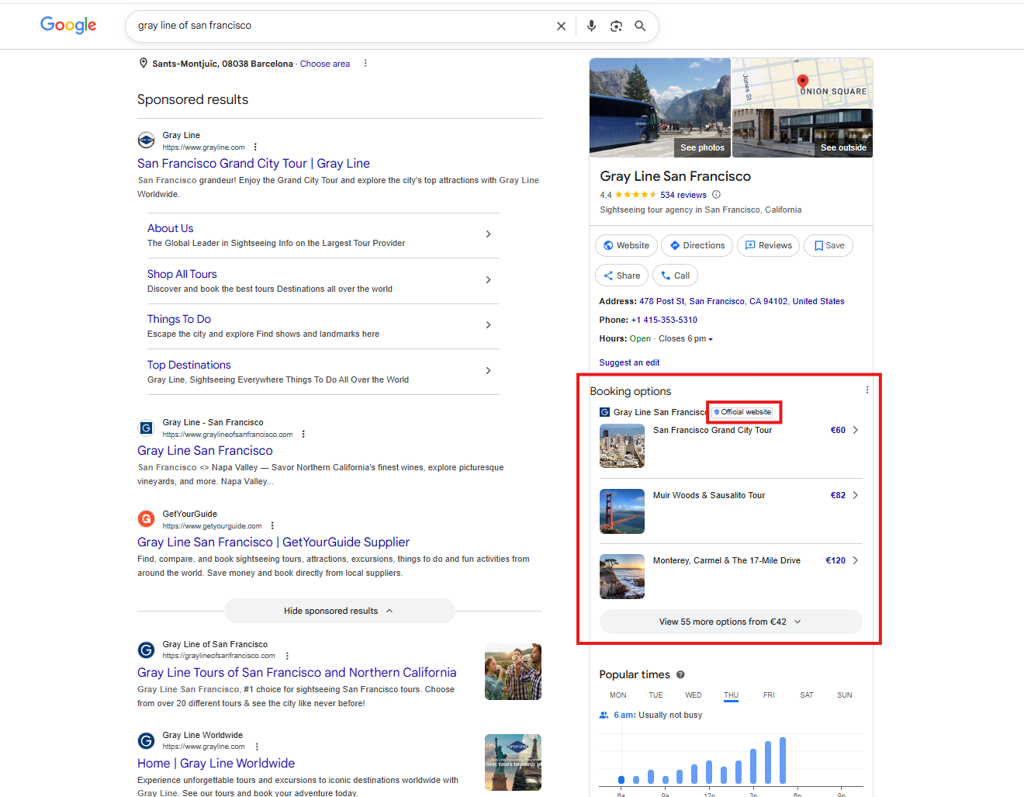The image size is (1024, 797).
Task: Open the three-dot menu beside www.grayline.com sponsored URL
Action: [255, 147]
